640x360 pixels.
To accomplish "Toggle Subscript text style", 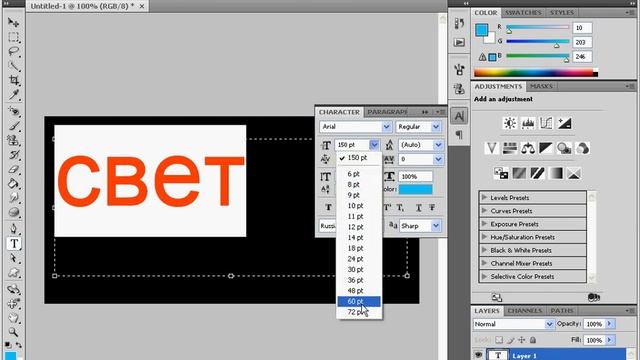I will 400,207.
